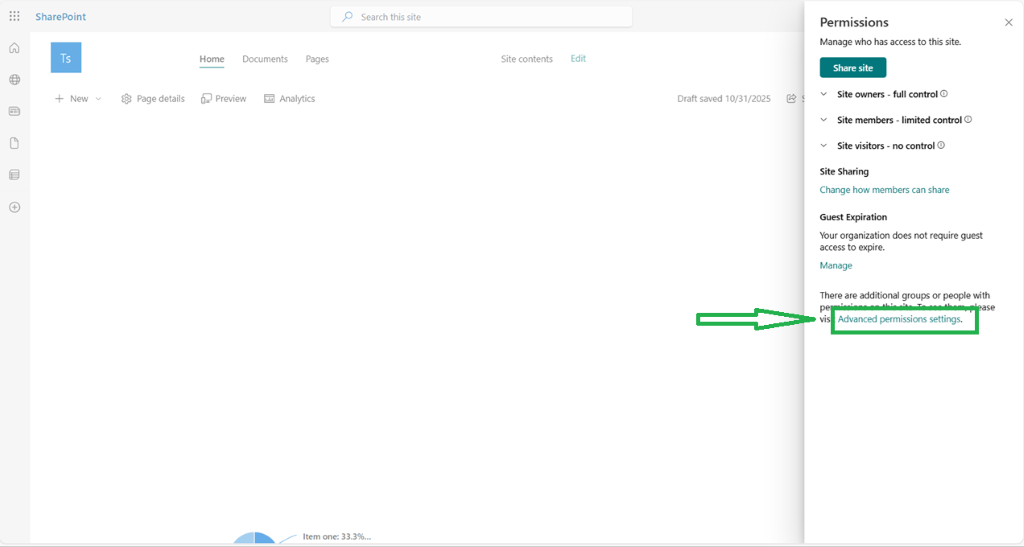This screenshot has width=1024, height=547.
Task: Click the Create plus-circle icon
Action: coord(14,208)
